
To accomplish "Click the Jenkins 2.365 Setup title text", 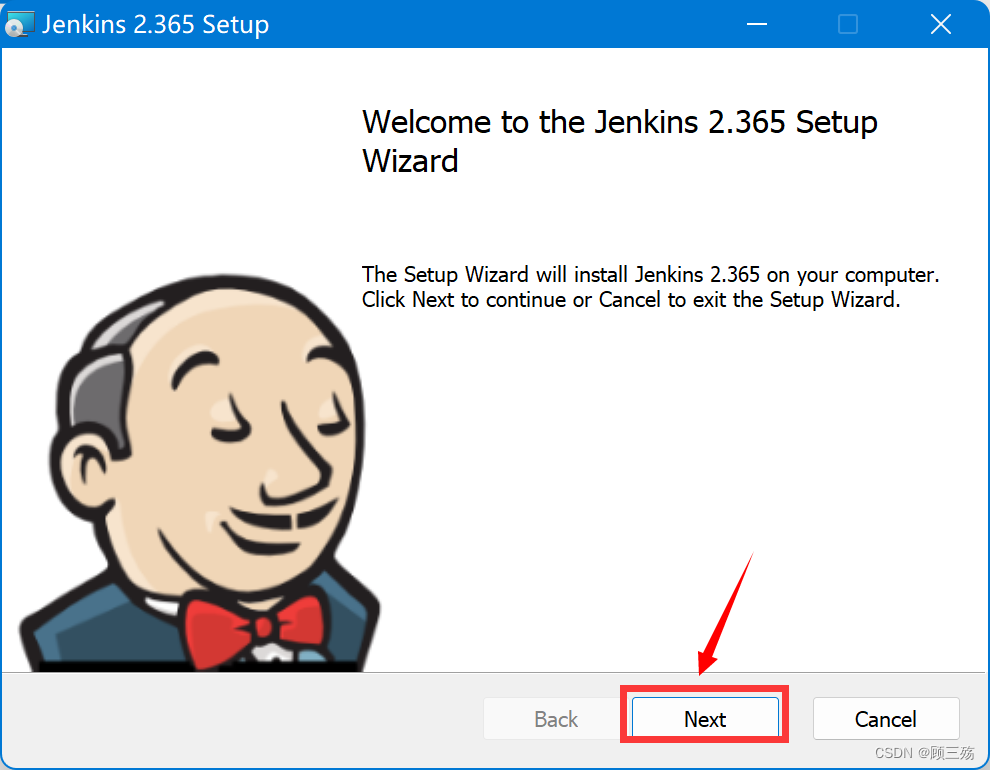I will (155, 24).
